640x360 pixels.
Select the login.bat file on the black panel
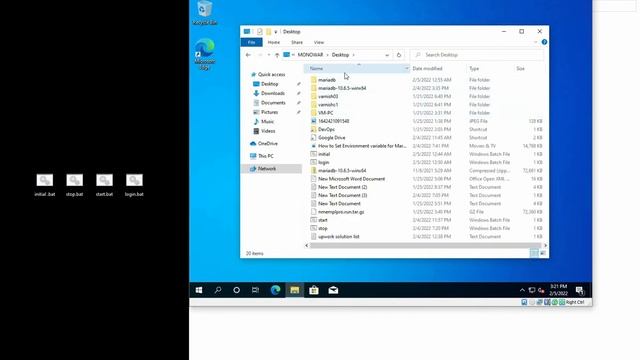point(134,185)
